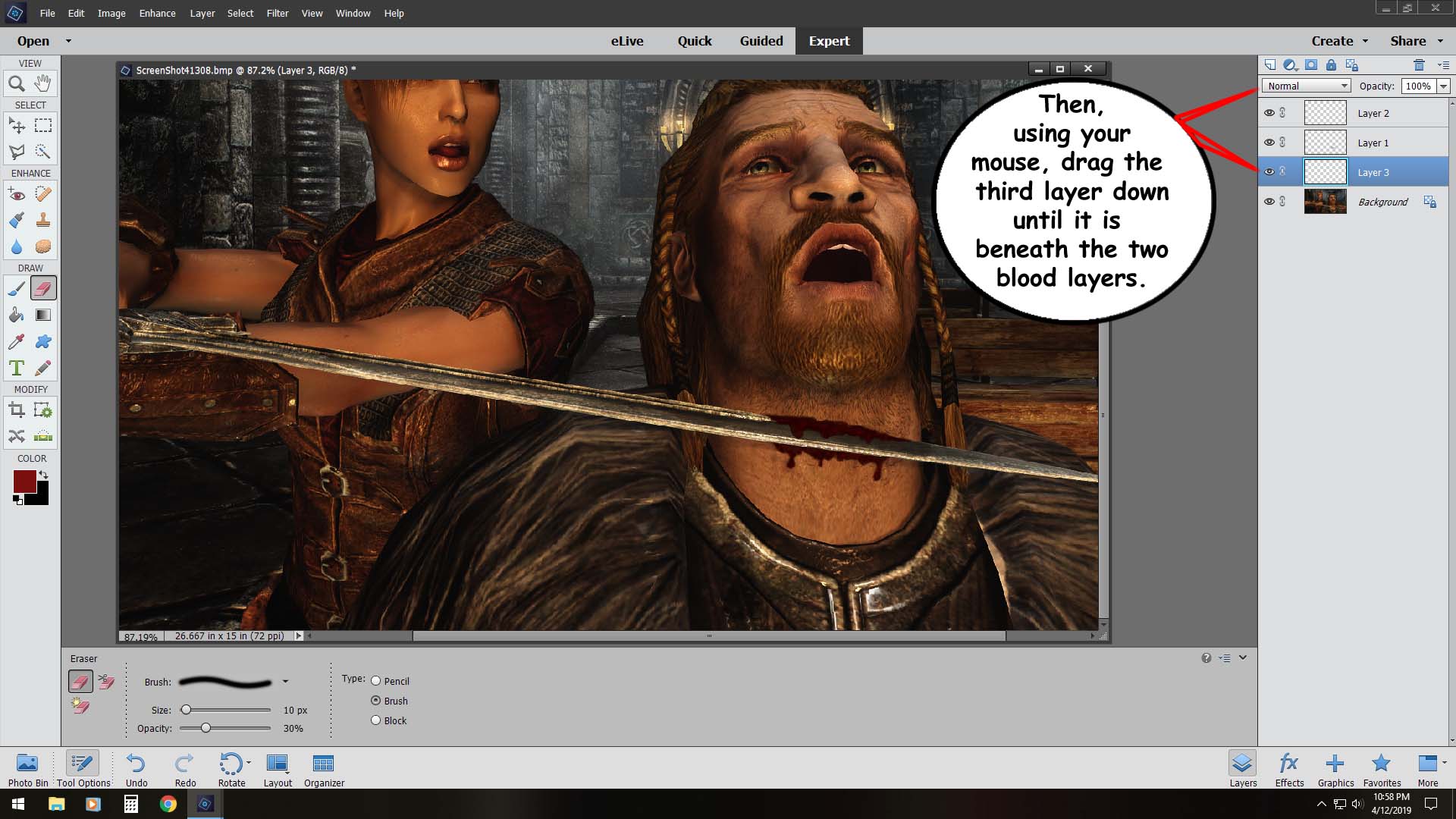This screenshot has width=1456, height=819.
Task: Lock all pixels of the layer
Action: point(1331,65)
